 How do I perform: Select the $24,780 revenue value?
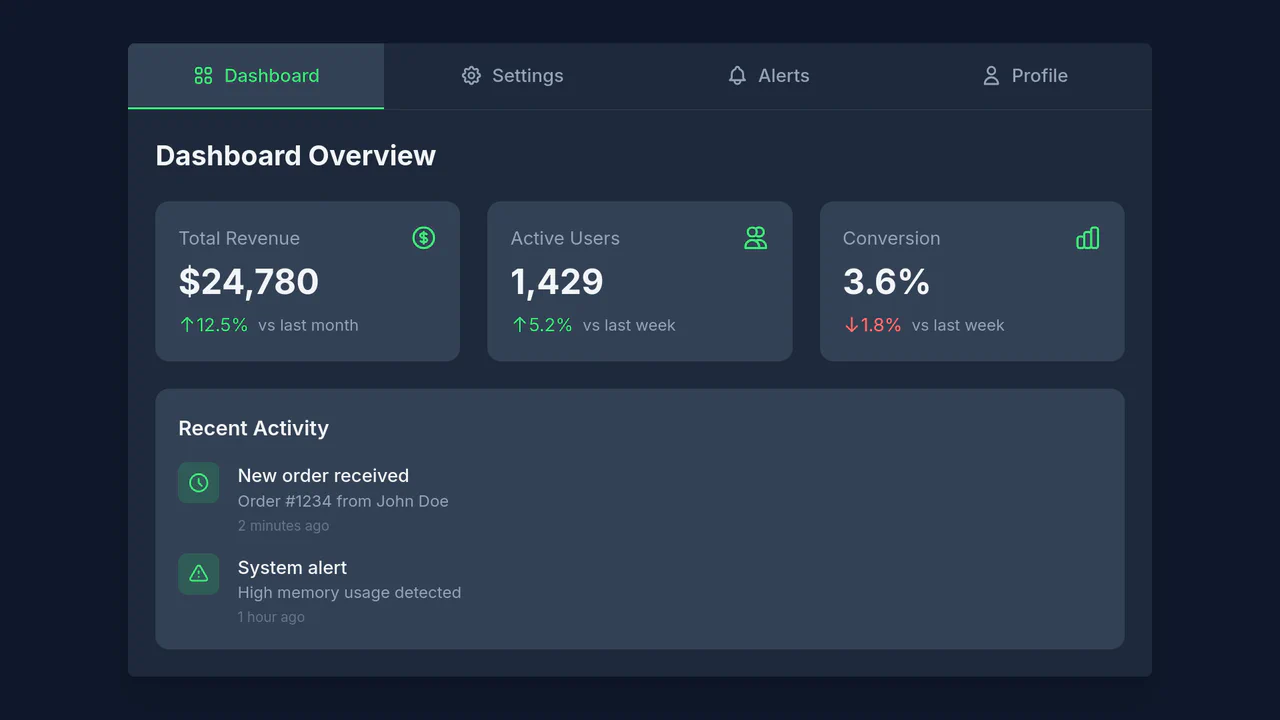click(249, 282)
